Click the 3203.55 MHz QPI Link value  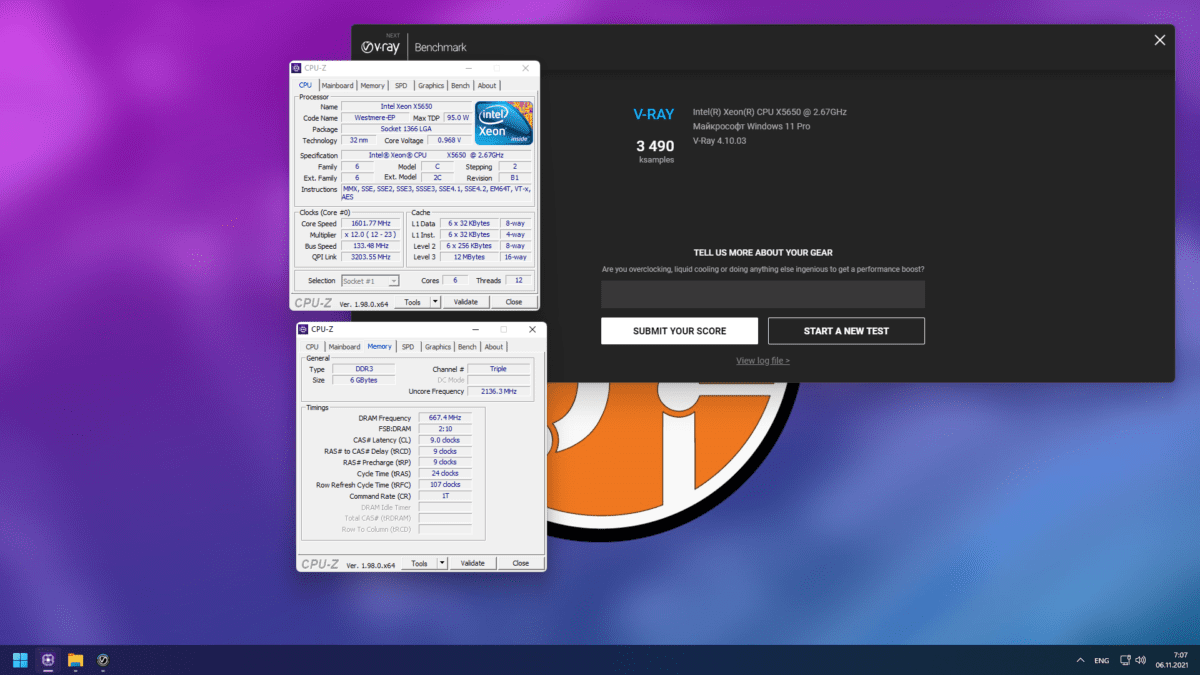373,257
